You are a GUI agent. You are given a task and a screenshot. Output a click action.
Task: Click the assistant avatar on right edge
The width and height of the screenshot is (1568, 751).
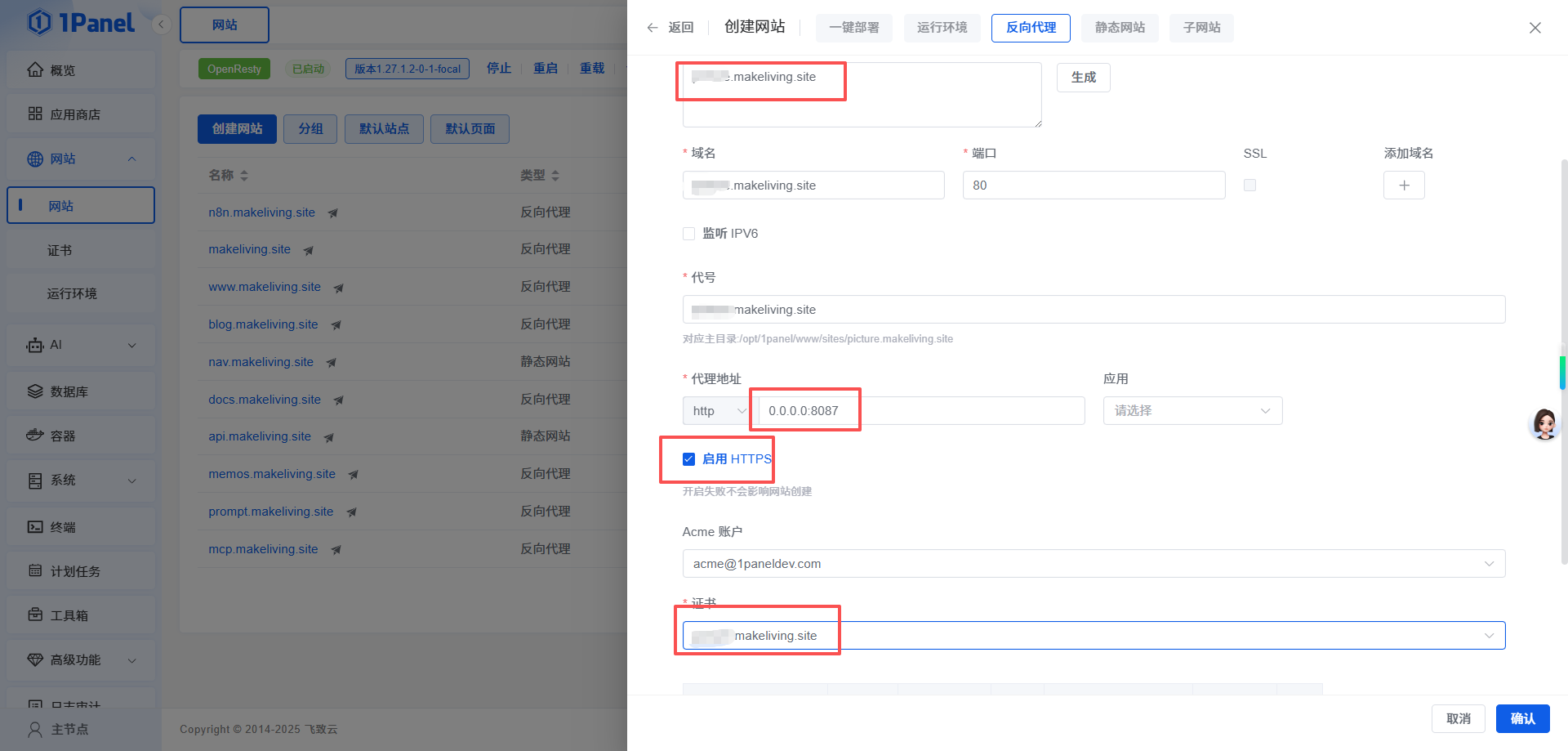click(1543, 424)
